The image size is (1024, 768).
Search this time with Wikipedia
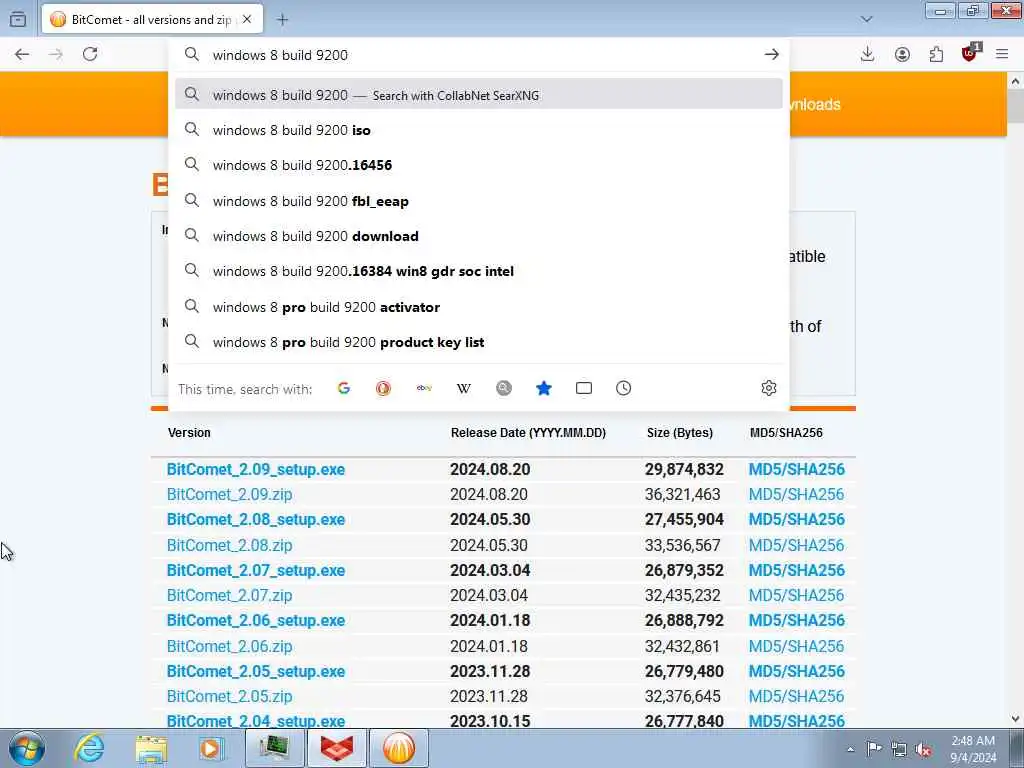(464, 389)
